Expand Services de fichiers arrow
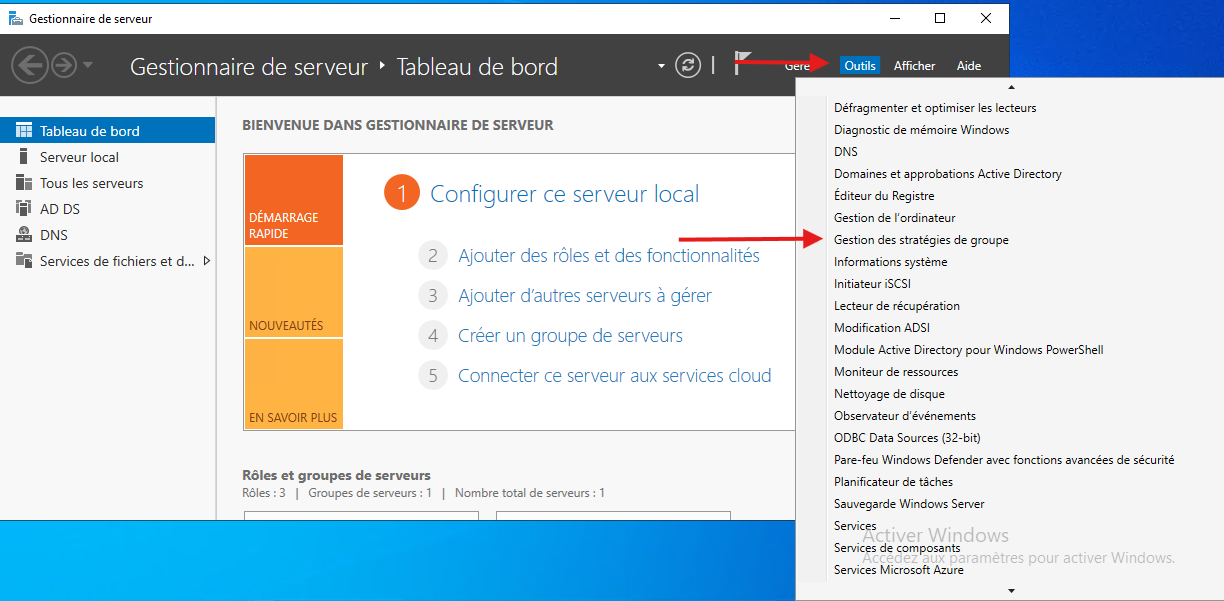Image resolution: width=1224 pixels, height=601 pixels. 207,261
